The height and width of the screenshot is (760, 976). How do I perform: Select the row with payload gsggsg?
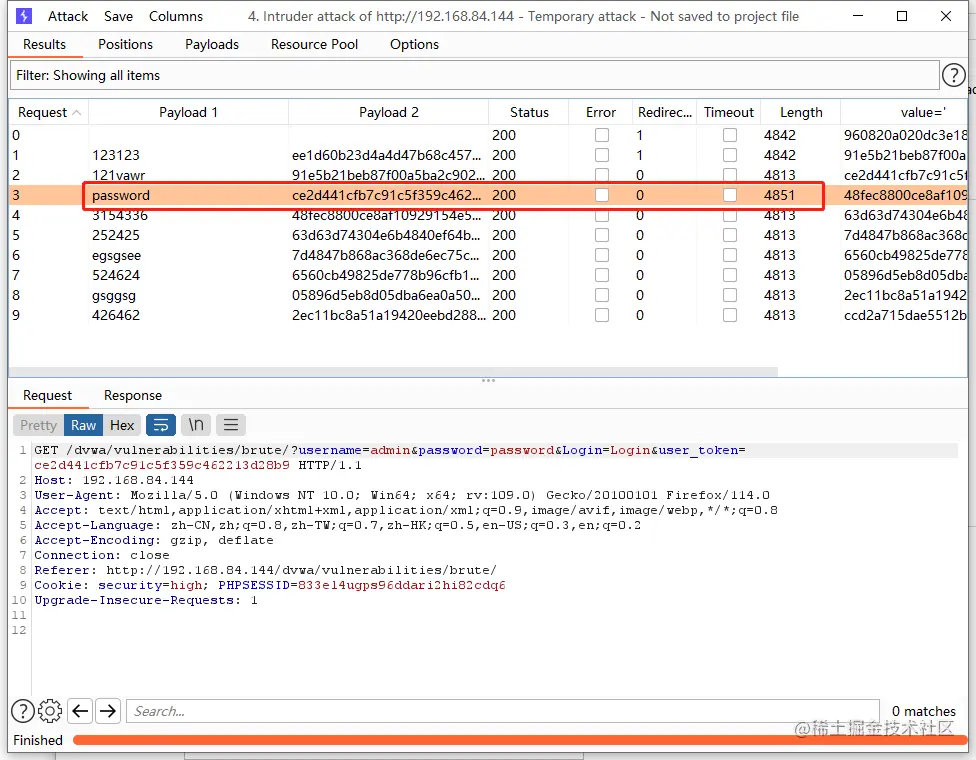tap(488, 295)
